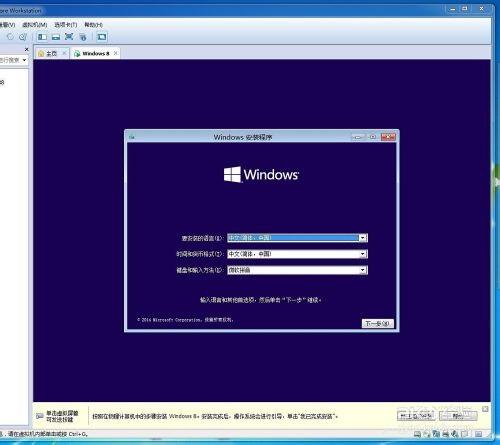Screen dimensions: 500x445
Task: Click the sound card status icon
Action: coord(455,434)
